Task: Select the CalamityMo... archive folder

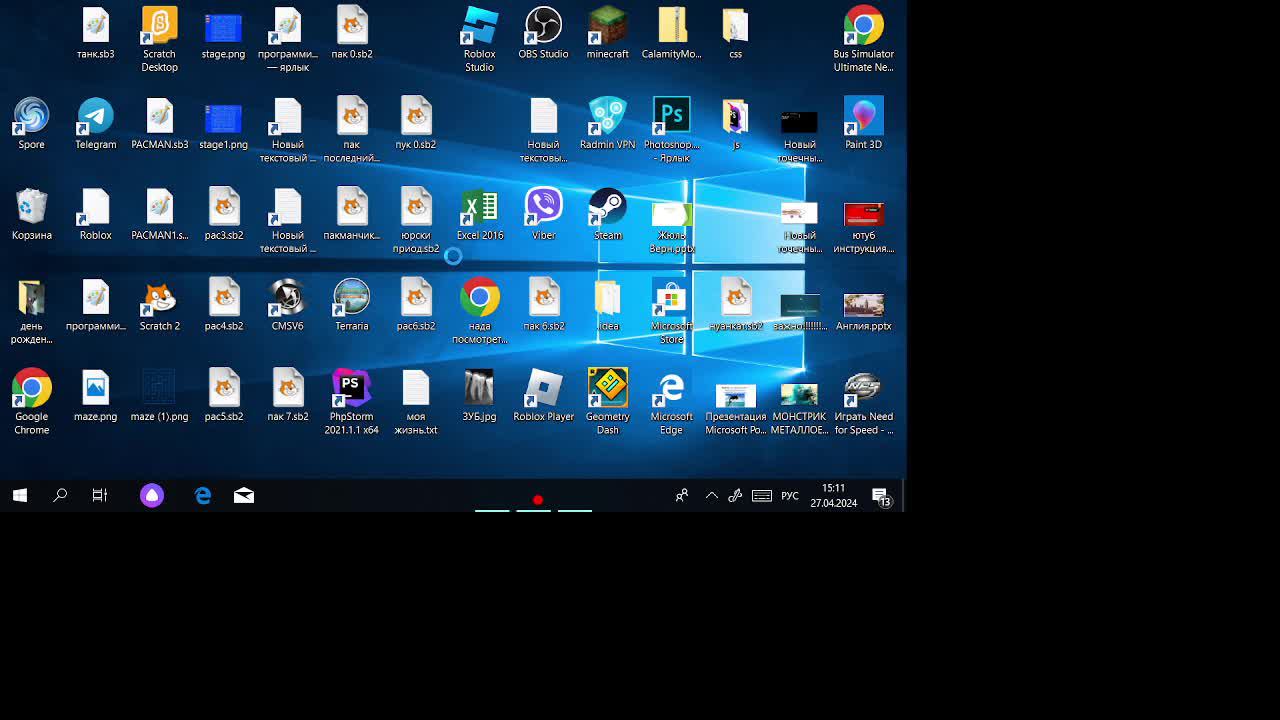Action: (x=671, y=33)
